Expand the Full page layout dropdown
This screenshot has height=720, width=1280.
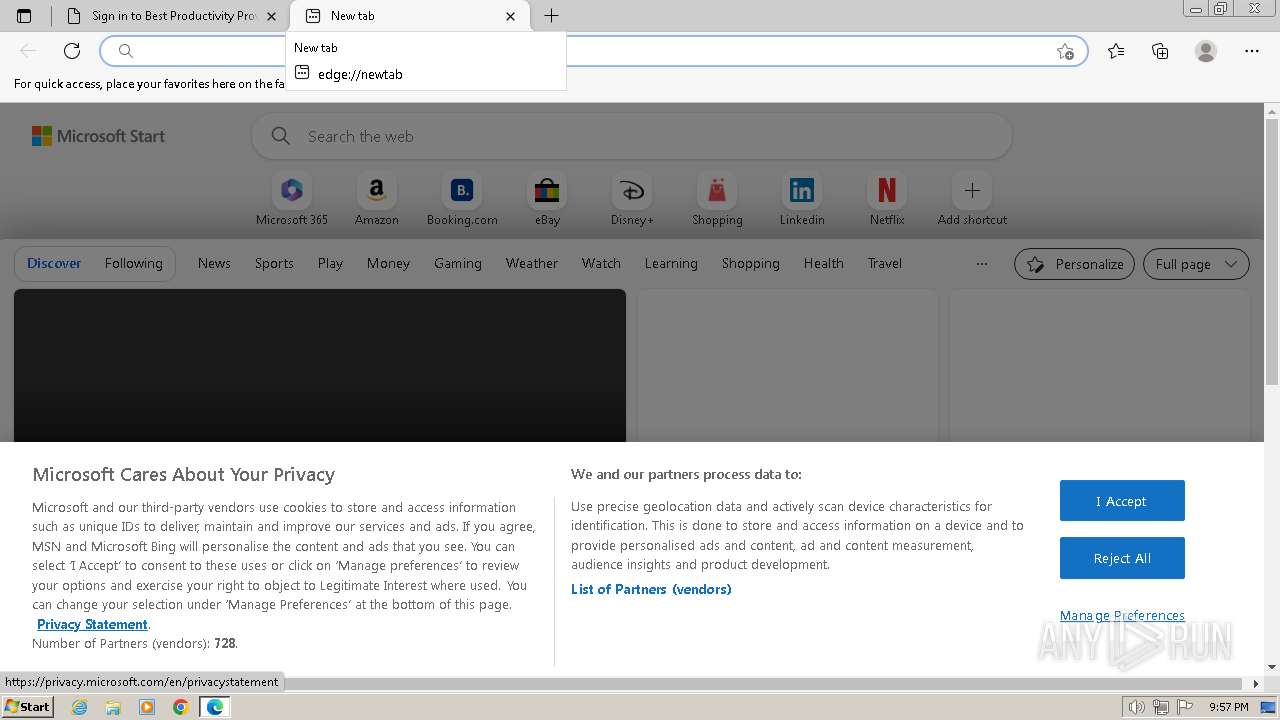tap(1196, 264)
